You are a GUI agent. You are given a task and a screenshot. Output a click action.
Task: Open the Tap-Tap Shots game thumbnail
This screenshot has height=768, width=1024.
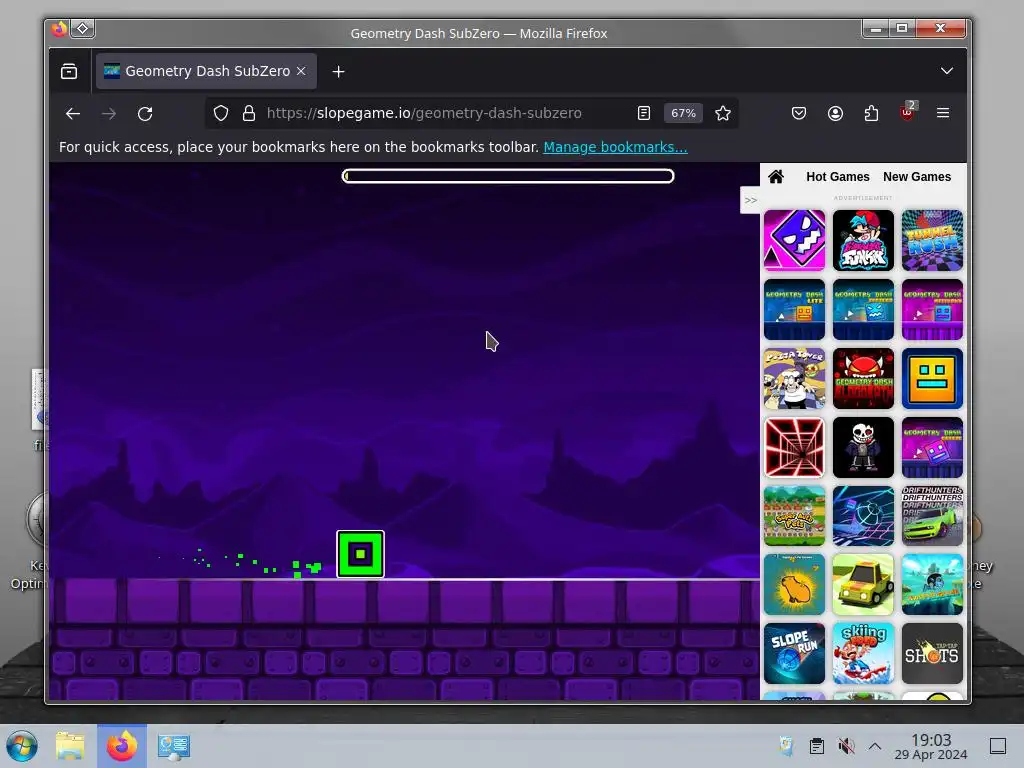(932, 653)
